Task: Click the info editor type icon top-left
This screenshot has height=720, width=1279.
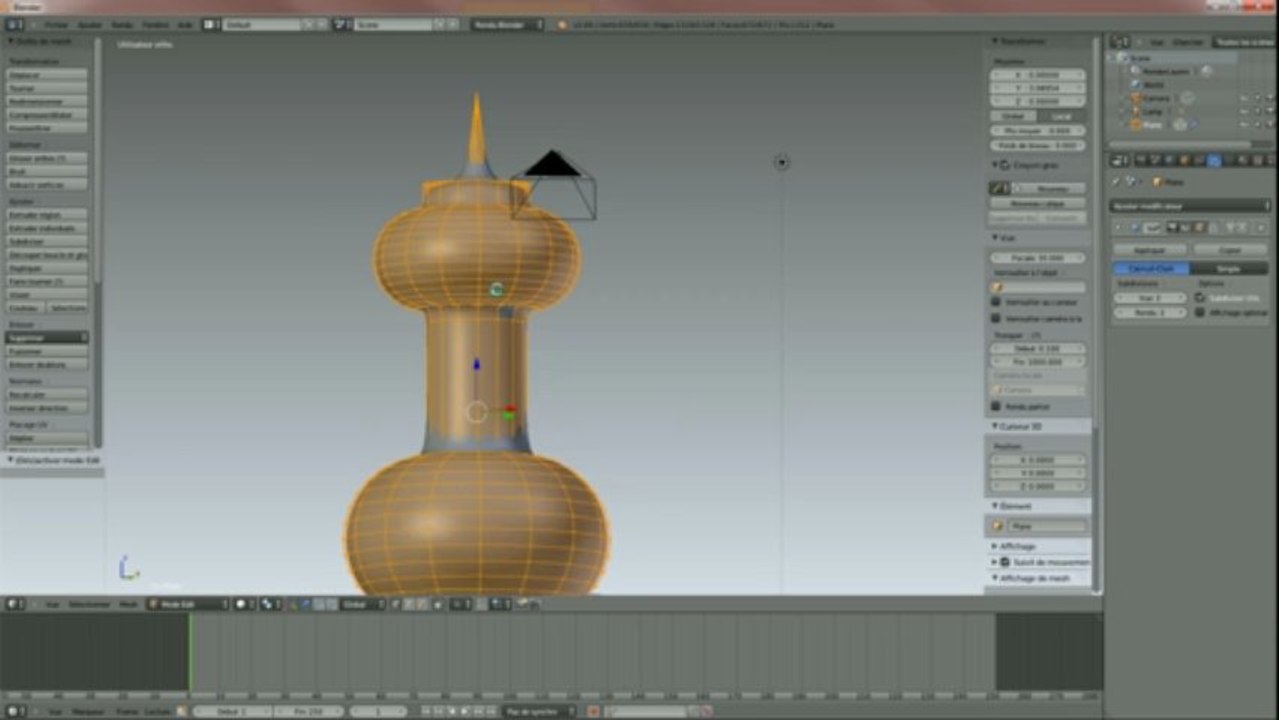Action: (13, 24)
